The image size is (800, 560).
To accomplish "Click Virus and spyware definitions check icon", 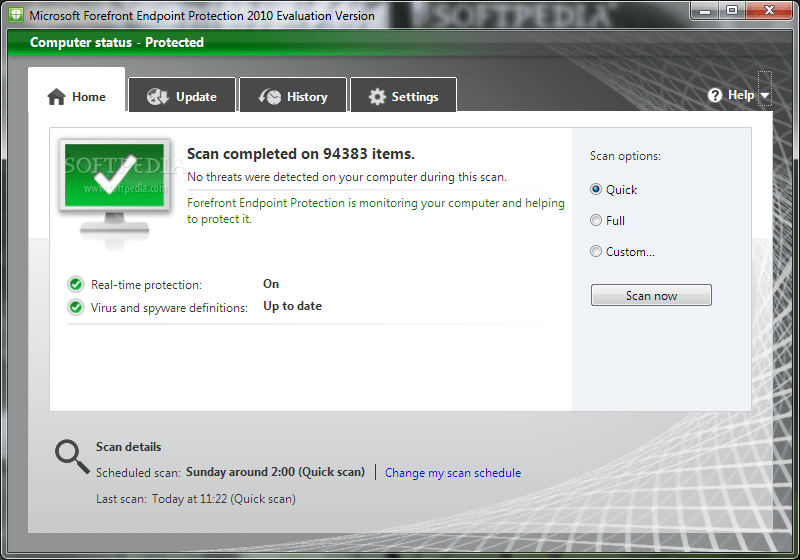I will pyautogui.click(x=76, y=307).
